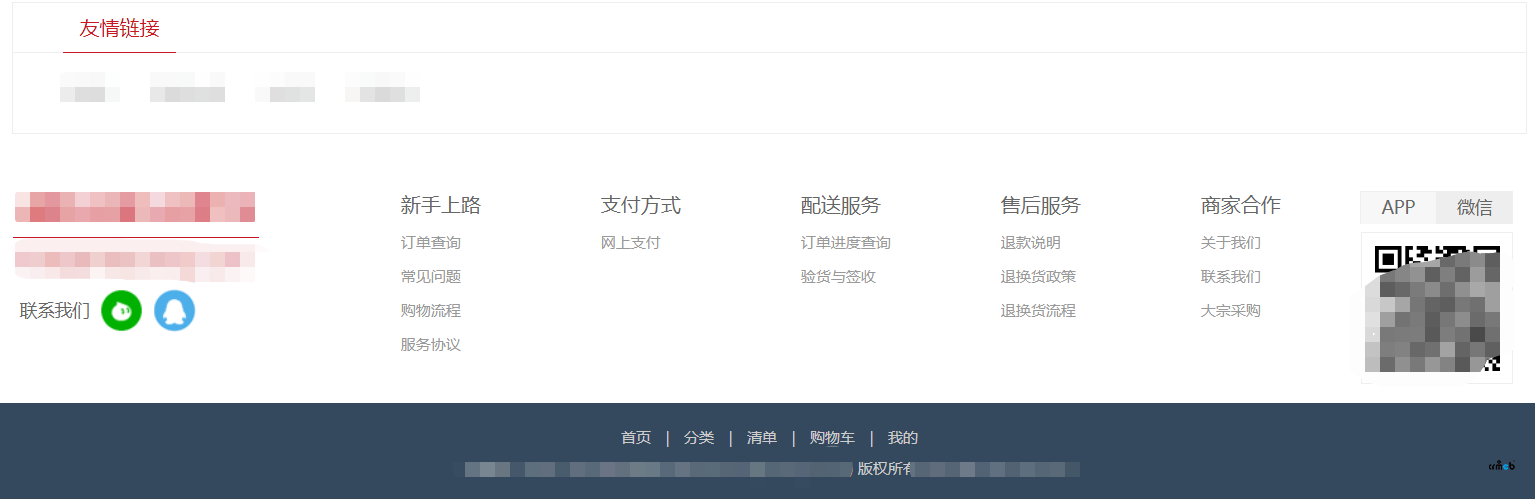
Task: Open the 退换货政策 link
Action: [x=1038, y=277]
